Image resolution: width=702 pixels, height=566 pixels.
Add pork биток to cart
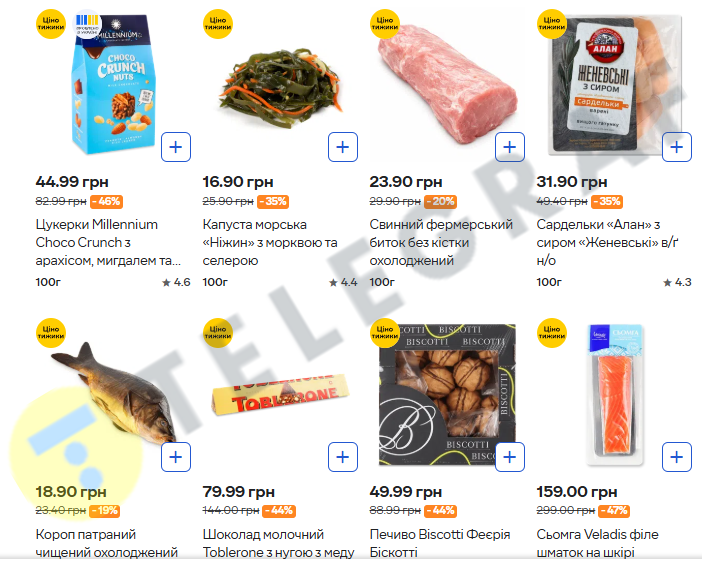point(509,147)
